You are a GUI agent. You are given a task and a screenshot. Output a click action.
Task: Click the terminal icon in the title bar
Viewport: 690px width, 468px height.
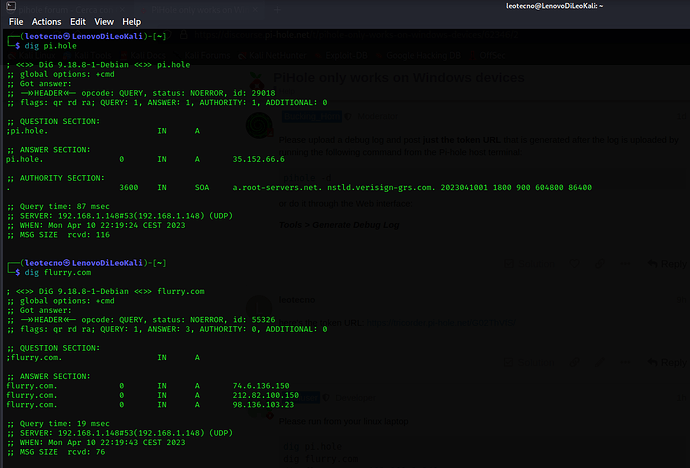11,6
